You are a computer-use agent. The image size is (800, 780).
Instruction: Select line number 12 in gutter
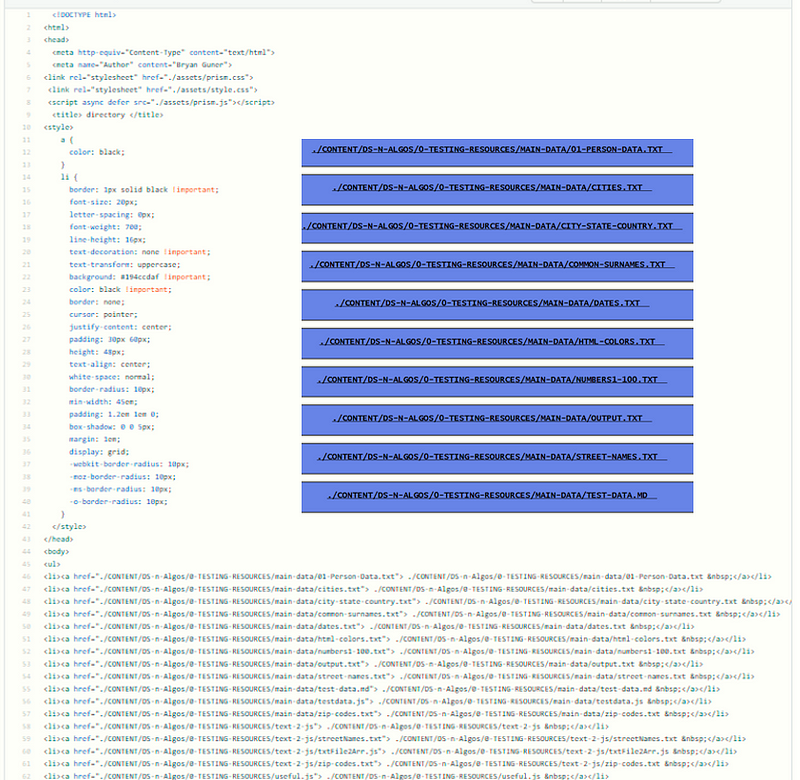click(x=27, y=152)
